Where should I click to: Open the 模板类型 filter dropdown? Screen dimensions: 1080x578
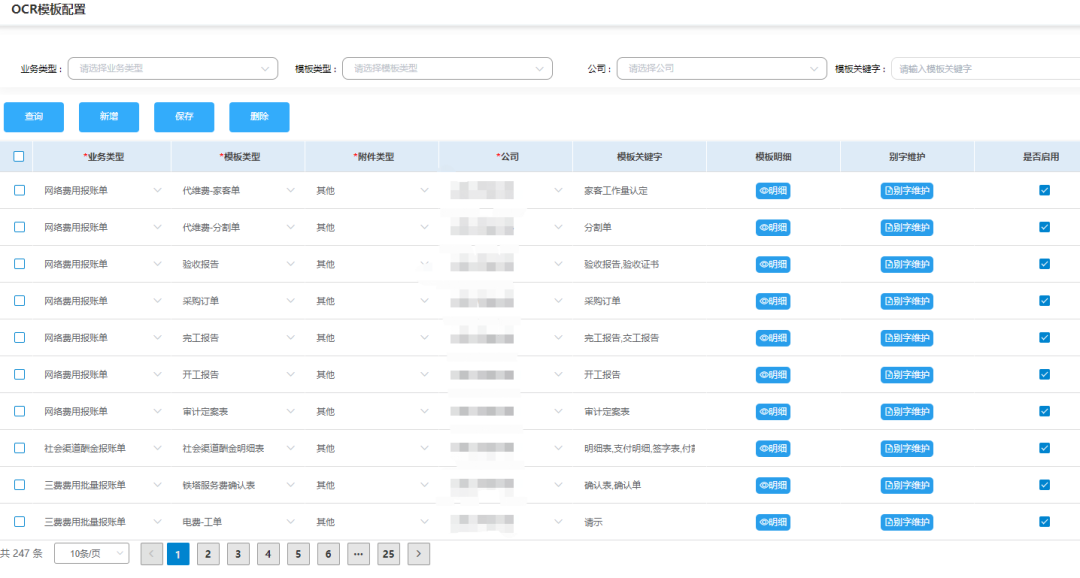point(447,69)
